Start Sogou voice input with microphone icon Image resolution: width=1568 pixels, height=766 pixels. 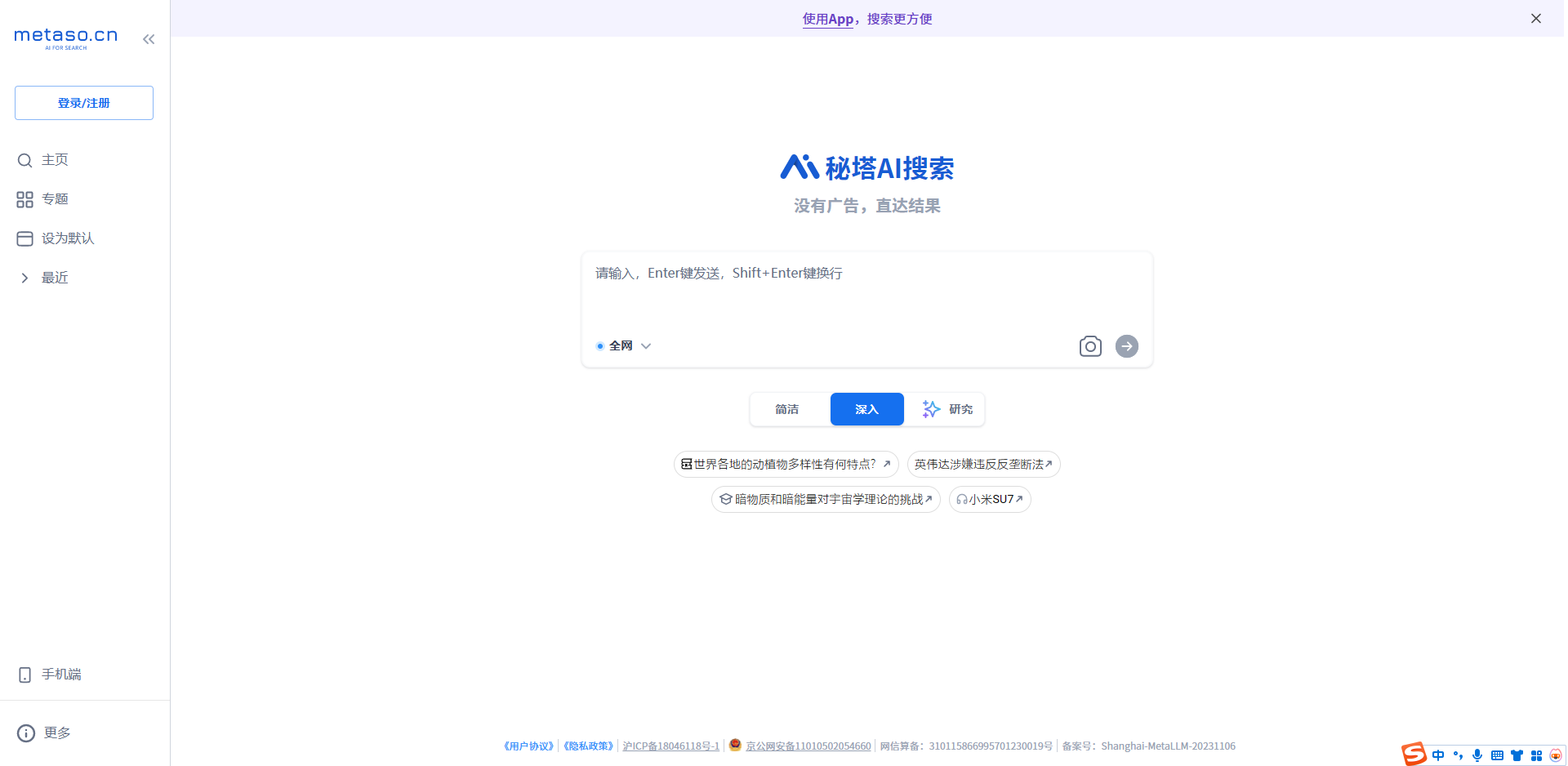[x=1477, y=755]
